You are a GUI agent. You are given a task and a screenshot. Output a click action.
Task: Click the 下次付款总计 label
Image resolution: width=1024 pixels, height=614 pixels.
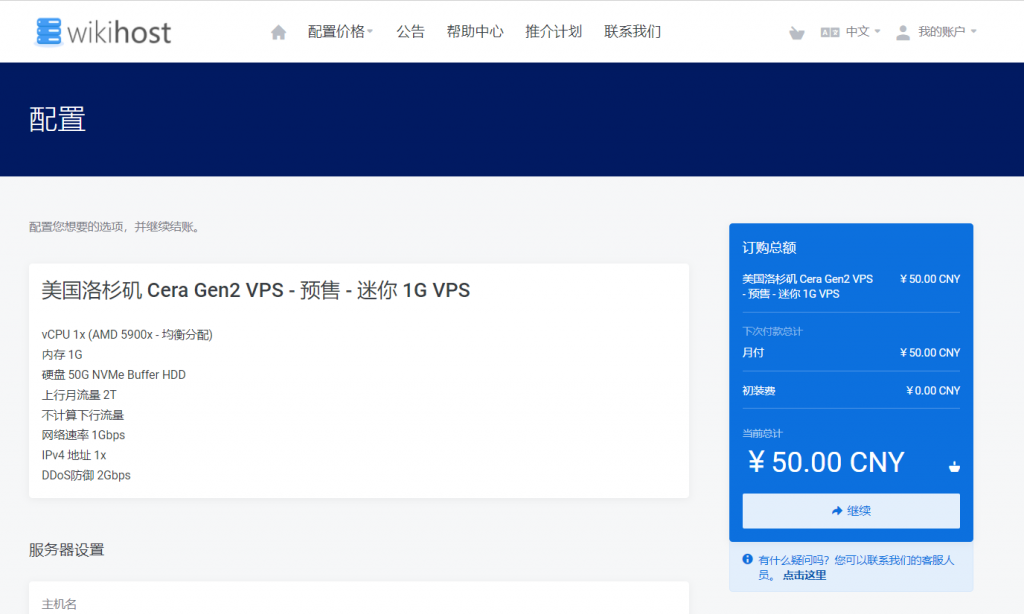click(773, 331)
